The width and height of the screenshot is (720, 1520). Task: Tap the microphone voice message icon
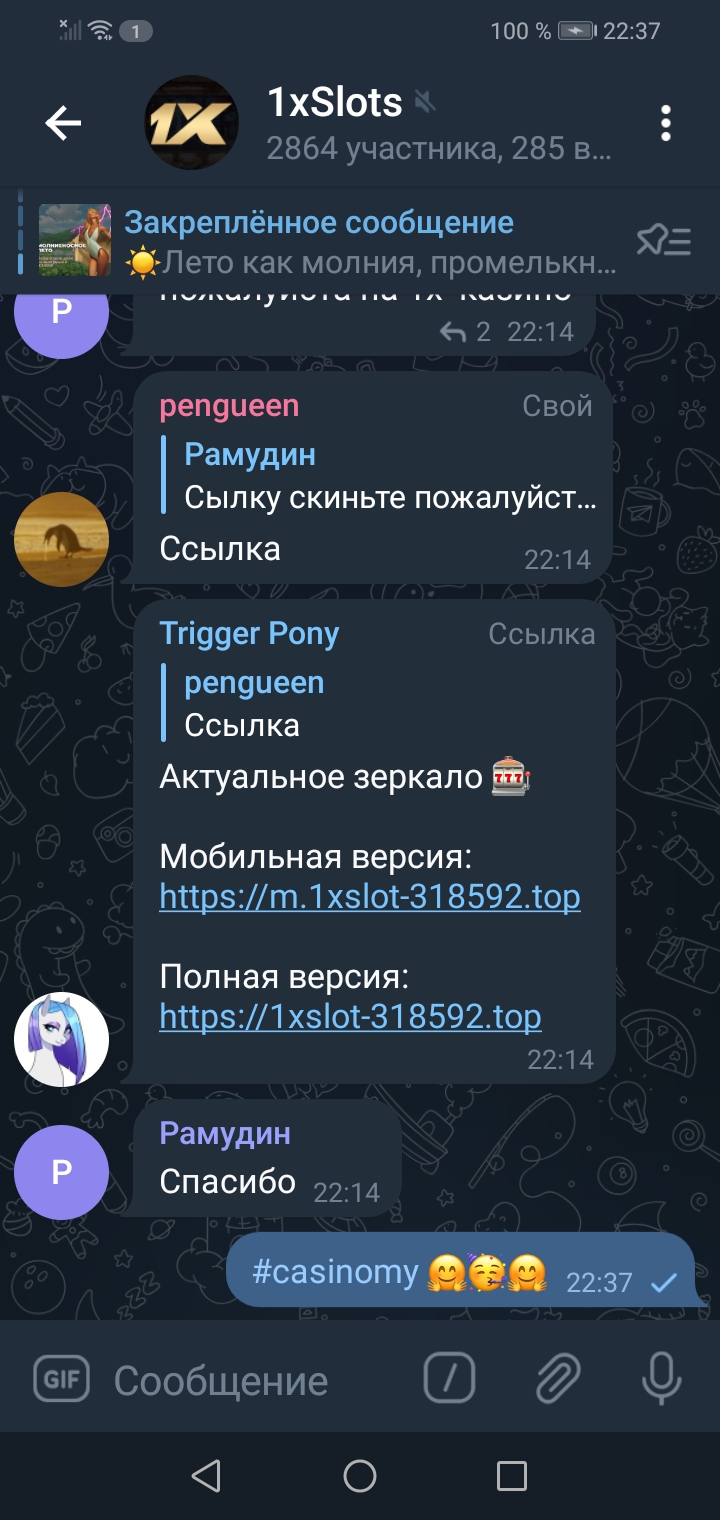[x=661, y=1380]
